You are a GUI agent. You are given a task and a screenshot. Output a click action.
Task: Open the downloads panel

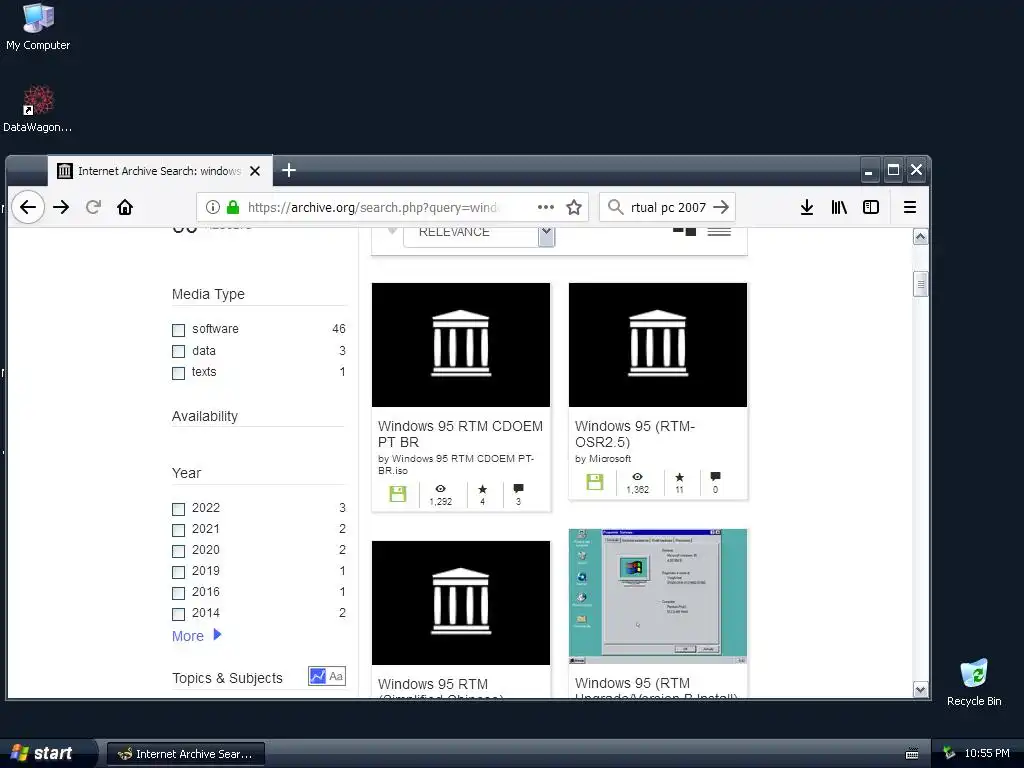pyautogui.click(x=807, y=207)
